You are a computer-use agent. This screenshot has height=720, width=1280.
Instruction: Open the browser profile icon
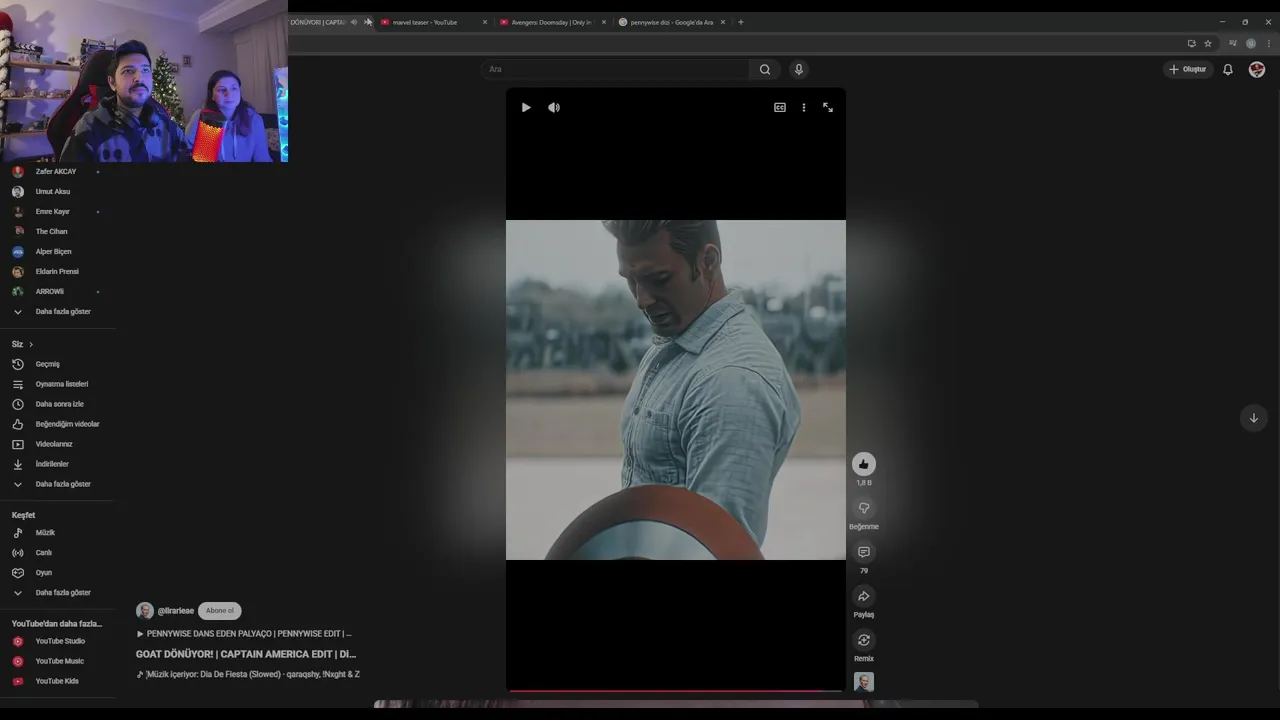click(x=1251, y=43)
